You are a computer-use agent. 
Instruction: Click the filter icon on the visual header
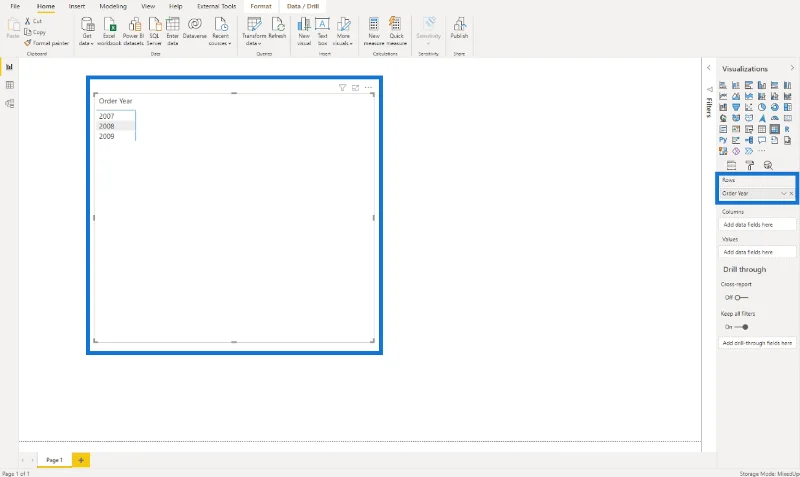342,88
